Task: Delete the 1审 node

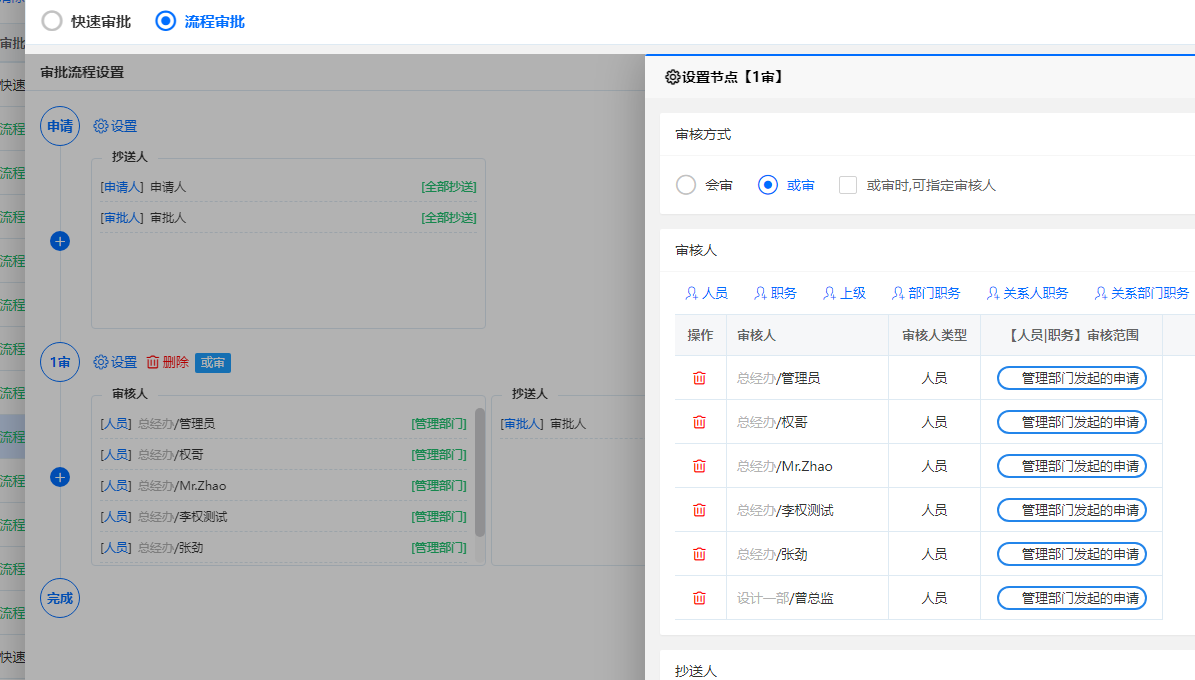Action: click(167, 362)
